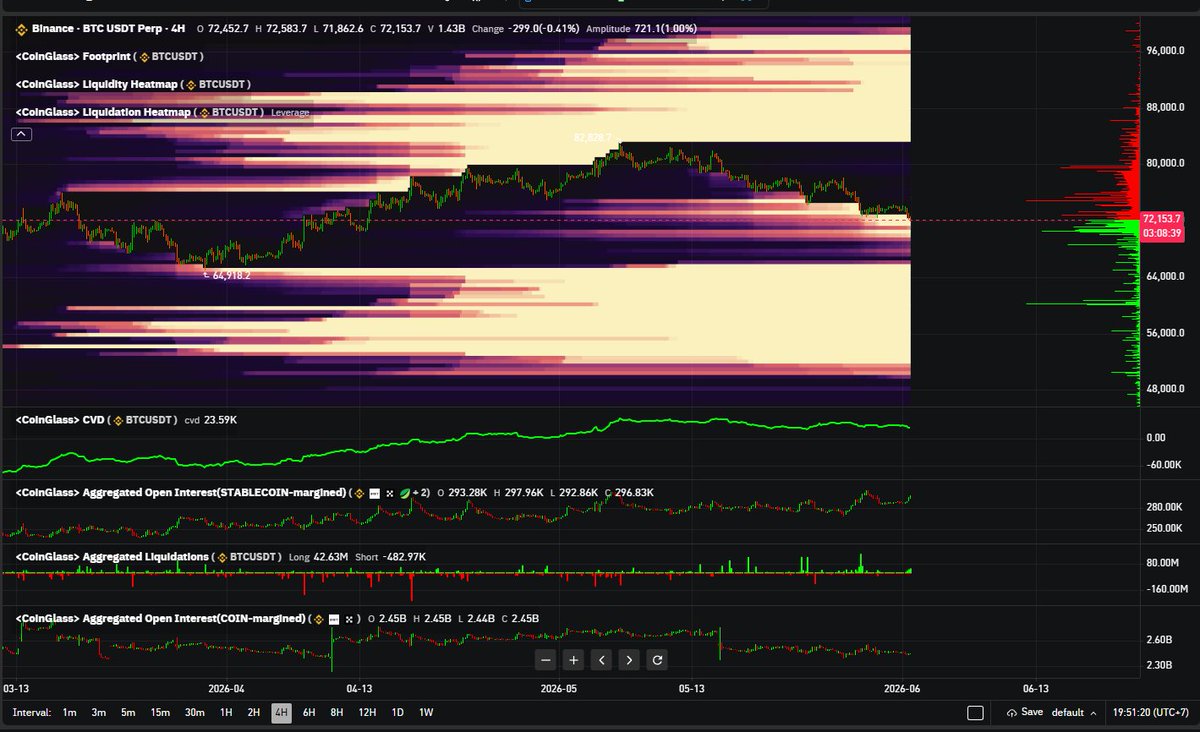
Task: Click OKX exchange icon in STABLECOIN-margined label
Action: (389, 492)
